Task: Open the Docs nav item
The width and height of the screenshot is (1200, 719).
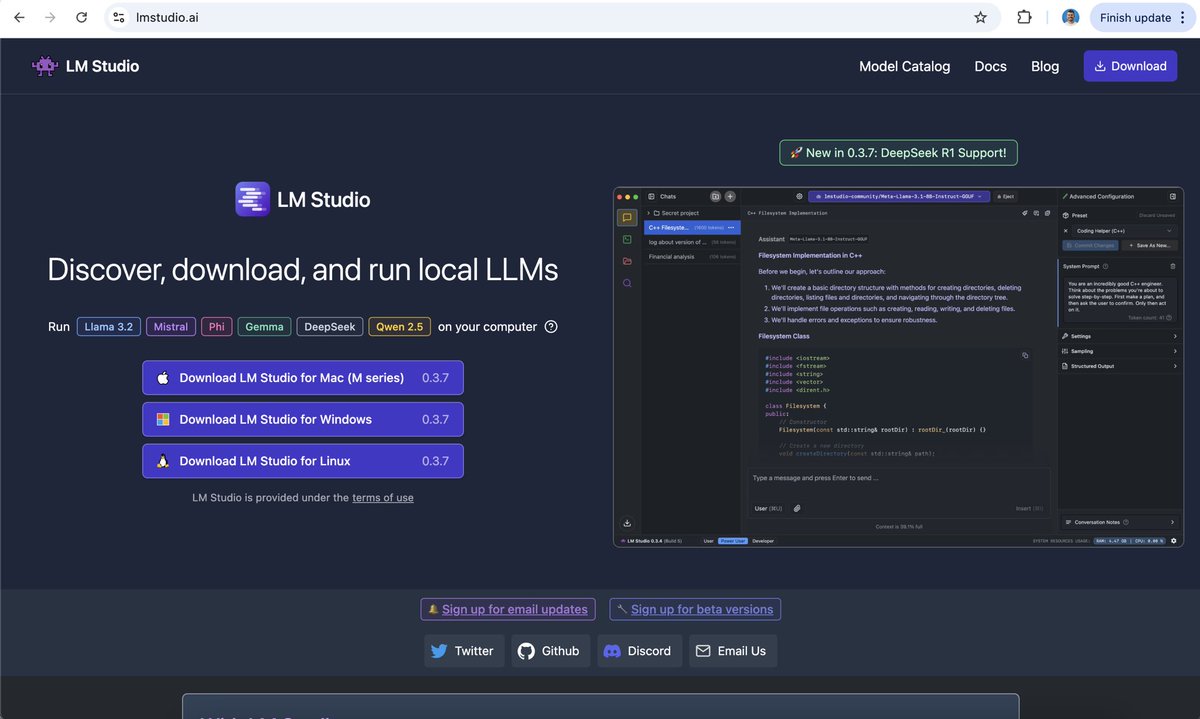Action: [x=990, y=66]
